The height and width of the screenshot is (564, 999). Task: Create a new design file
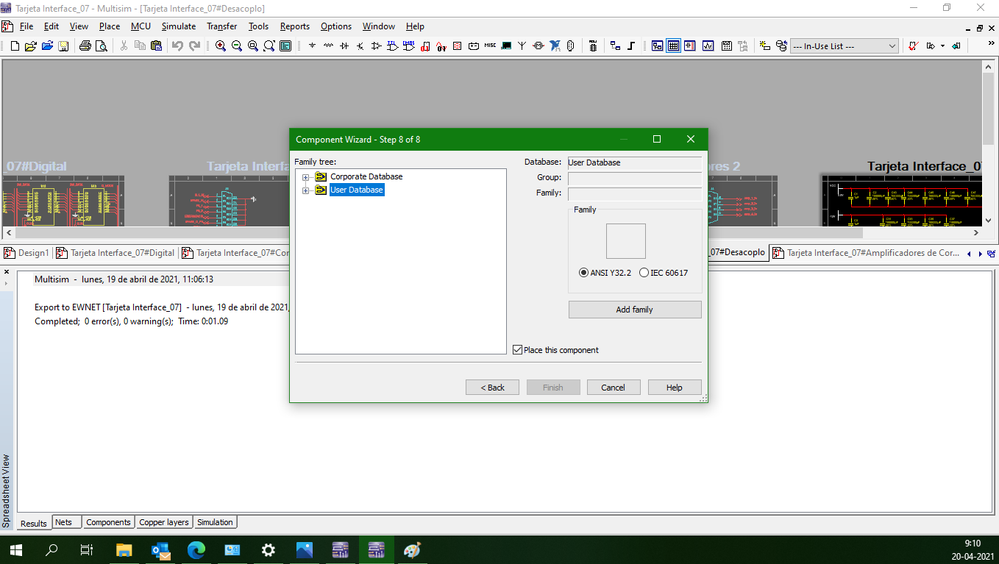15,46
